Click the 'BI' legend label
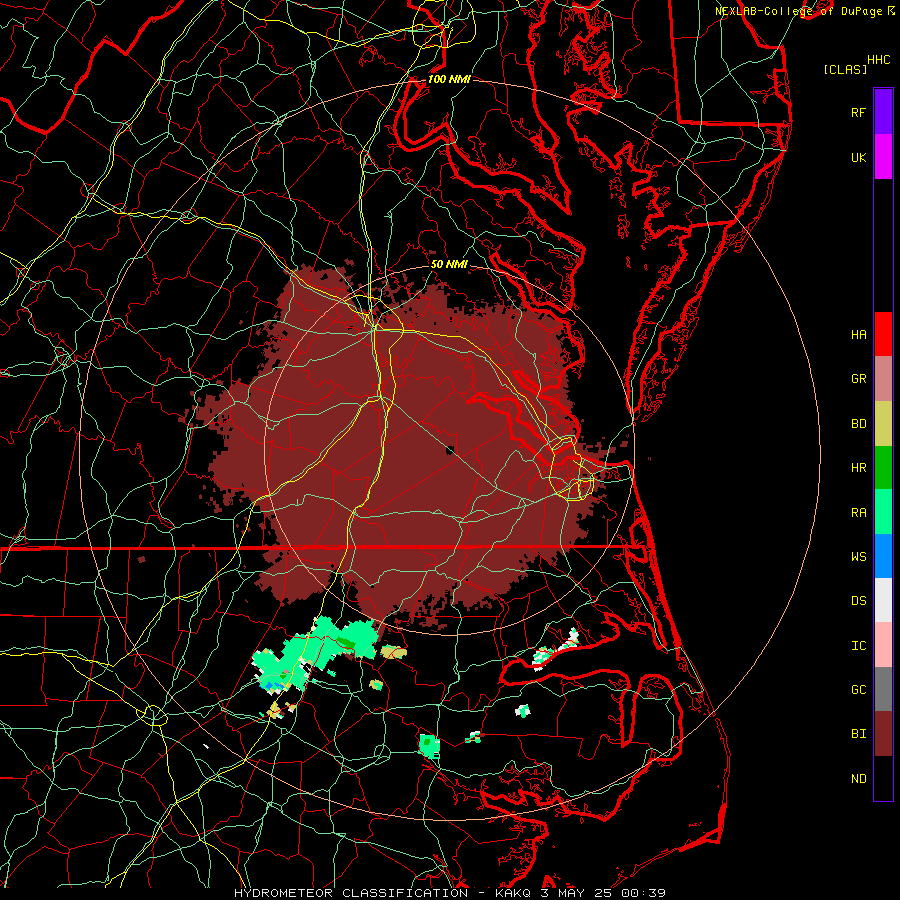Screen dimensions: 900x900 point(858,734)
